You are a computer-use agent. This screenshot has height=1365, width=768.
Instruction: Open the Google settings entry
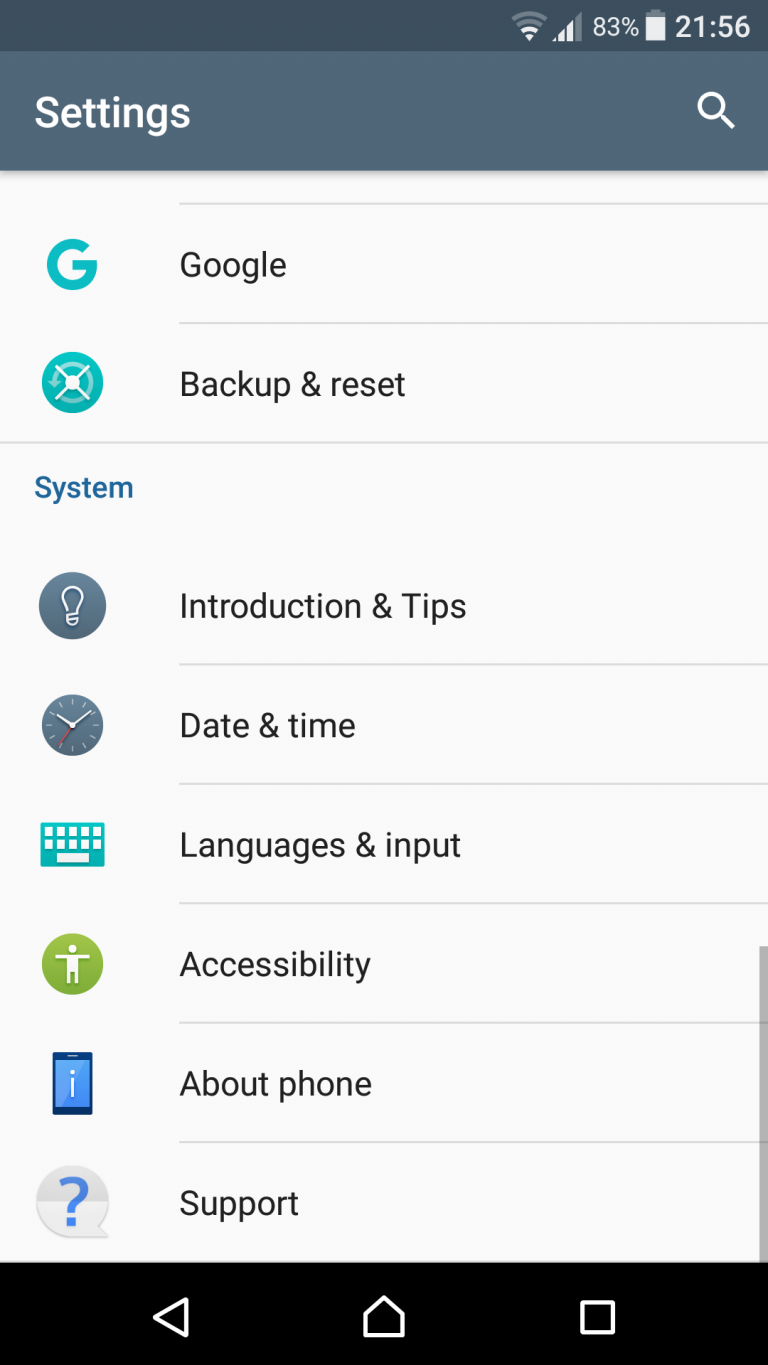(233, 265)
